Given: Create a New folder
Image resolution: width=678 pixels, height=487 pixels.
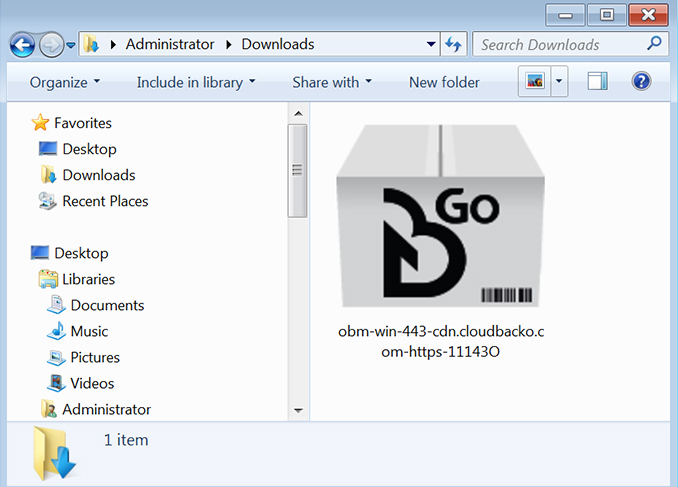Looking at the screenshot, I should pyautogui.click(x=444, y=82).
